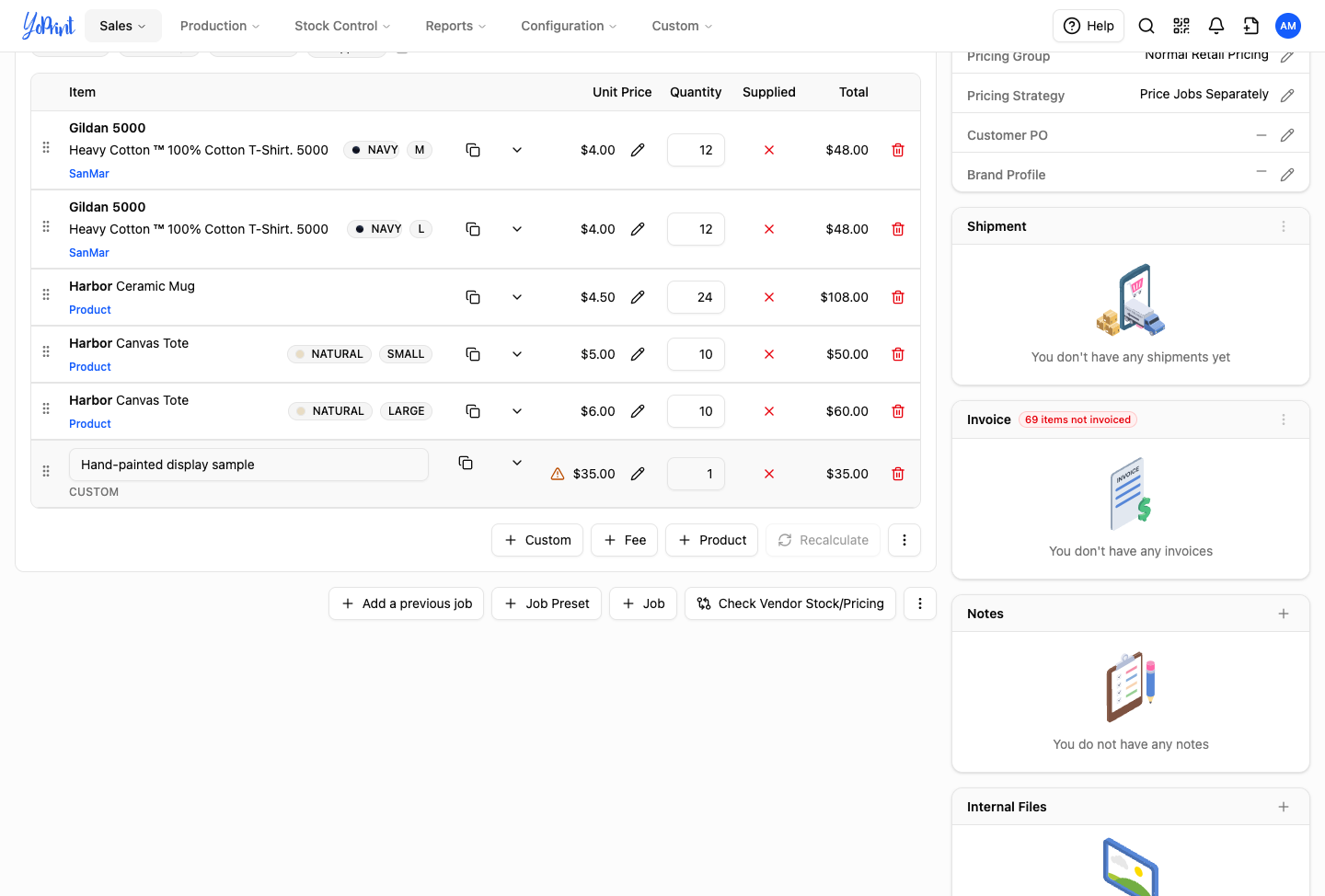Open SanMar link under Gildan Navy M
The width and height of the screenshot is (1325, 896).
click(x=89, y=174)
